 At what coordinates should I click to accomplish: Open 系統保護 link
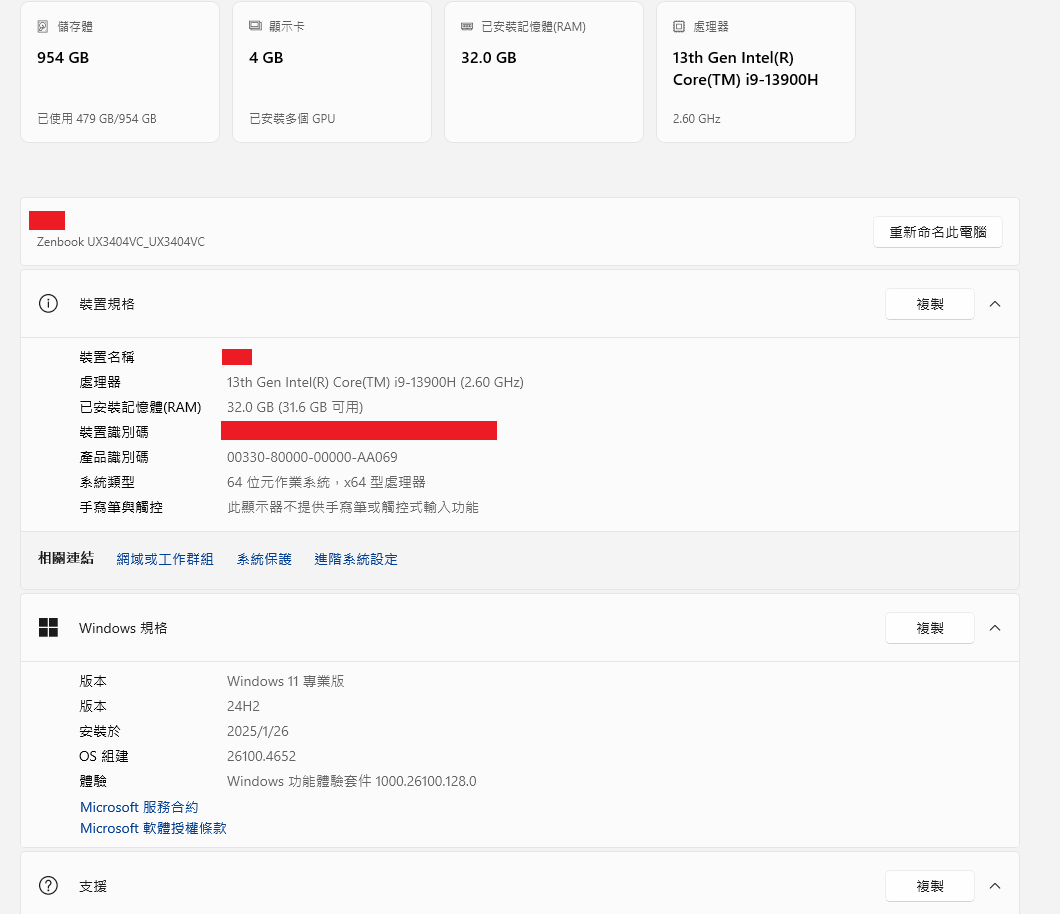click(264, 559)
